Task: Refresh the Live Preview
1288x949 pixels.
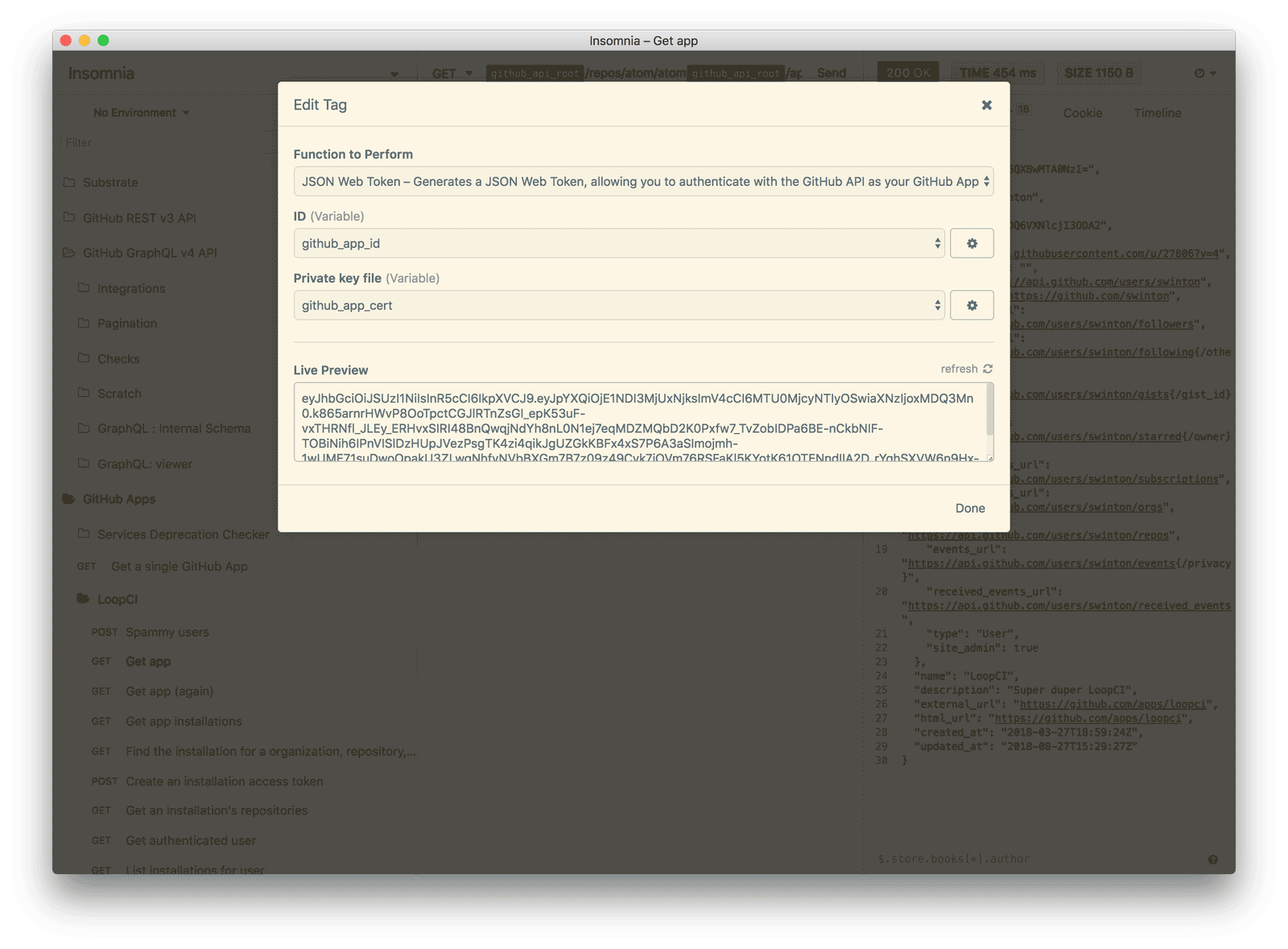Action: click(967, 369)
